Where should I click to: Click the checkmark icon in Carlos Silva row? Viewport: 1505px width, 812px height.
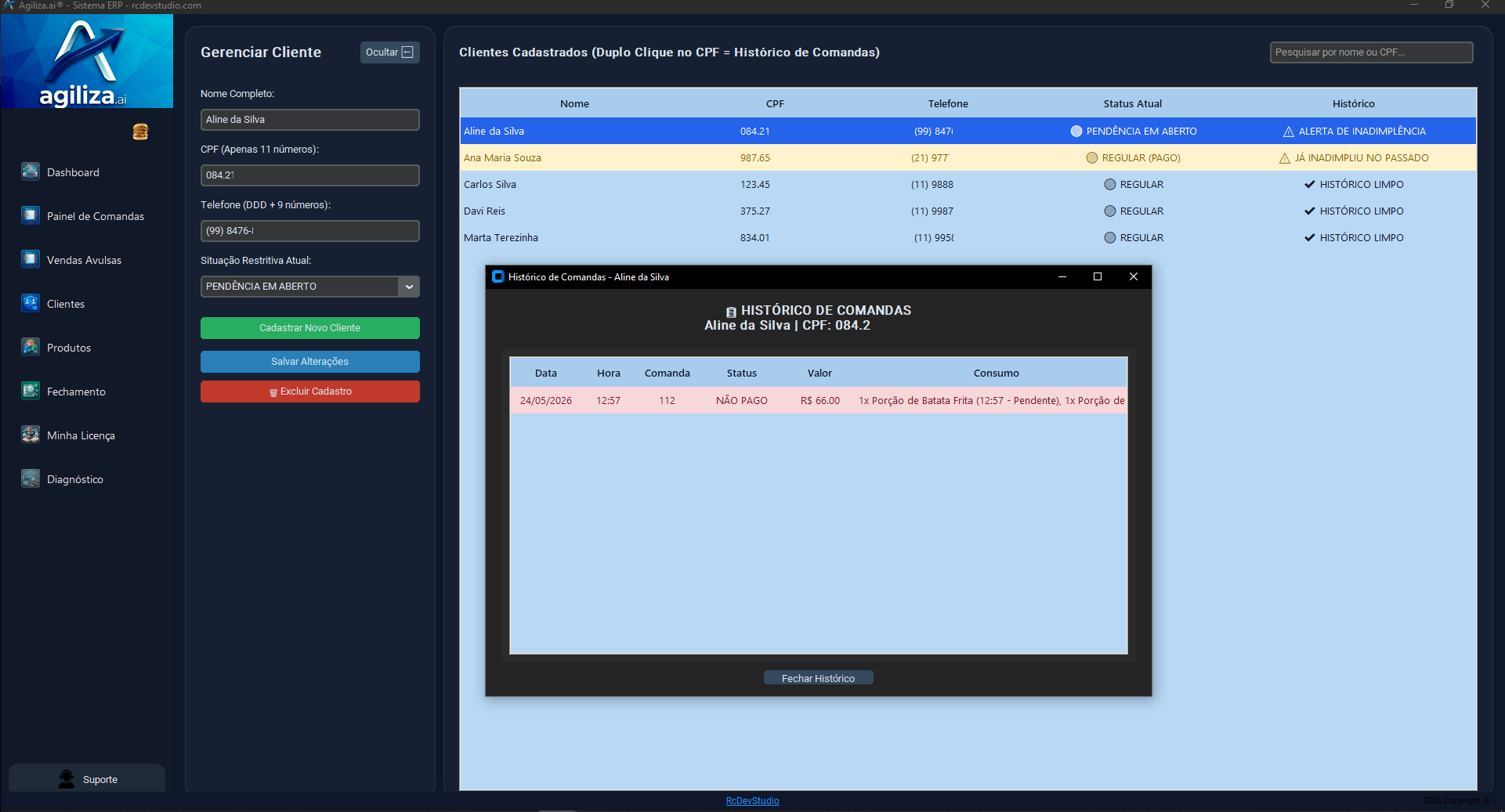[1309, 185]
